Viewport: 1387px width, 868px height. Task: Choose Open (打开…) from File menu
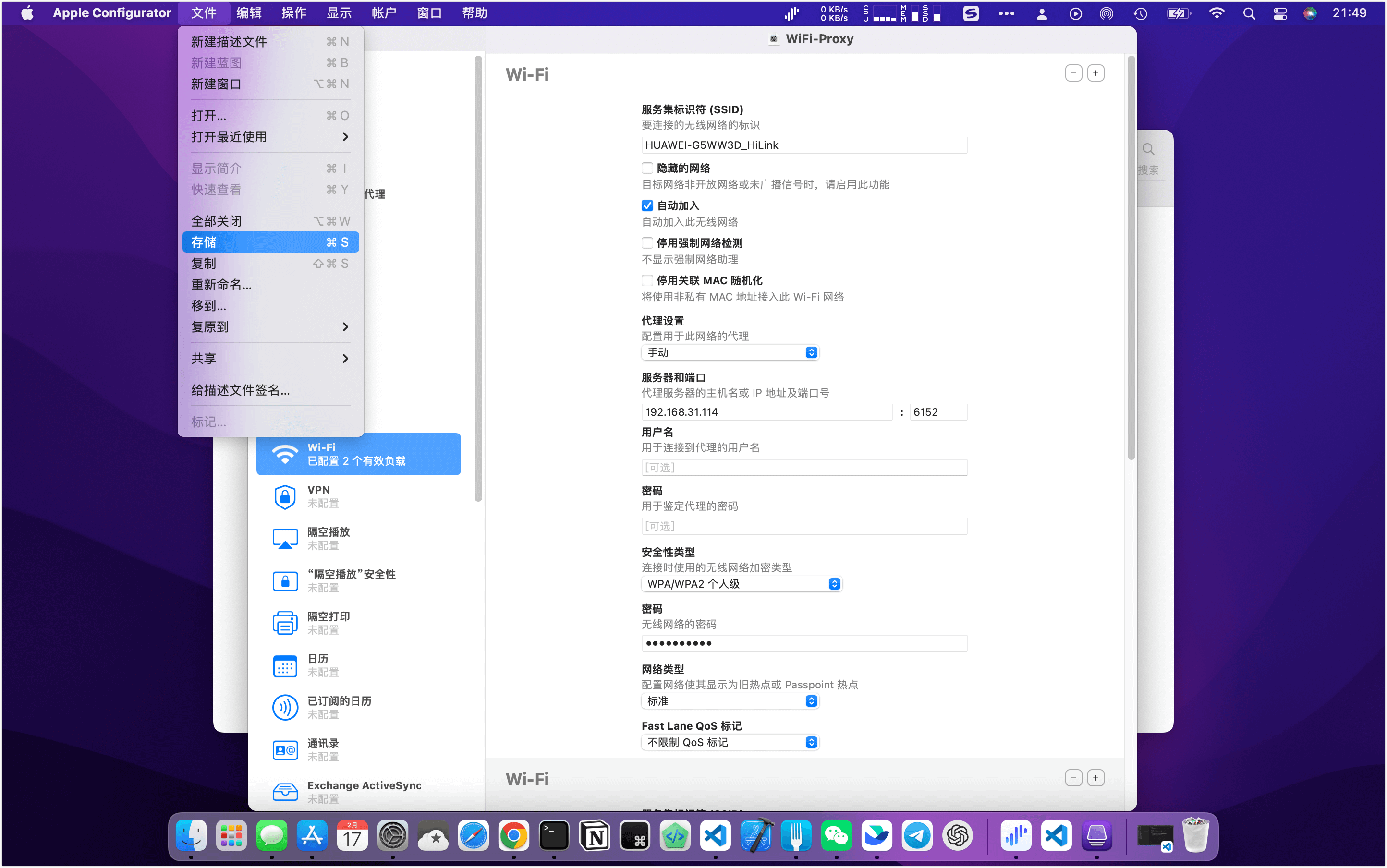(270, 115)
